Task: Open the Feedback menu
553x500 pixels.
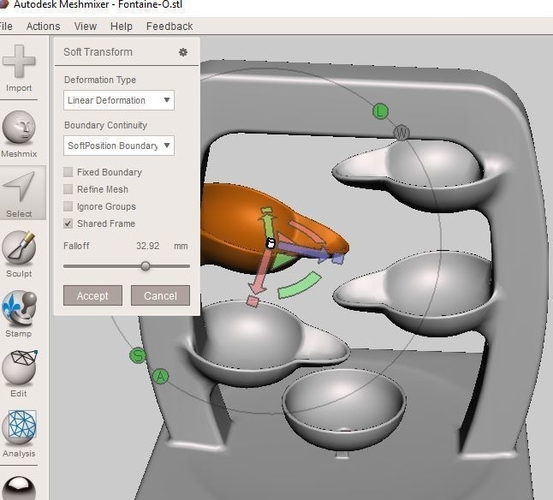Action: (x=169, y=26)
